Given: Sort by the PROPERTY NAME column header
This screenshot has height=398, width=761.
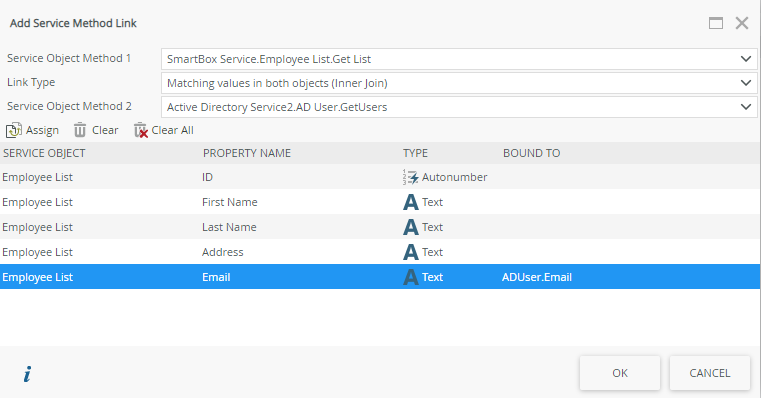Looking at the screenshot, I should (x=247, y=153).
